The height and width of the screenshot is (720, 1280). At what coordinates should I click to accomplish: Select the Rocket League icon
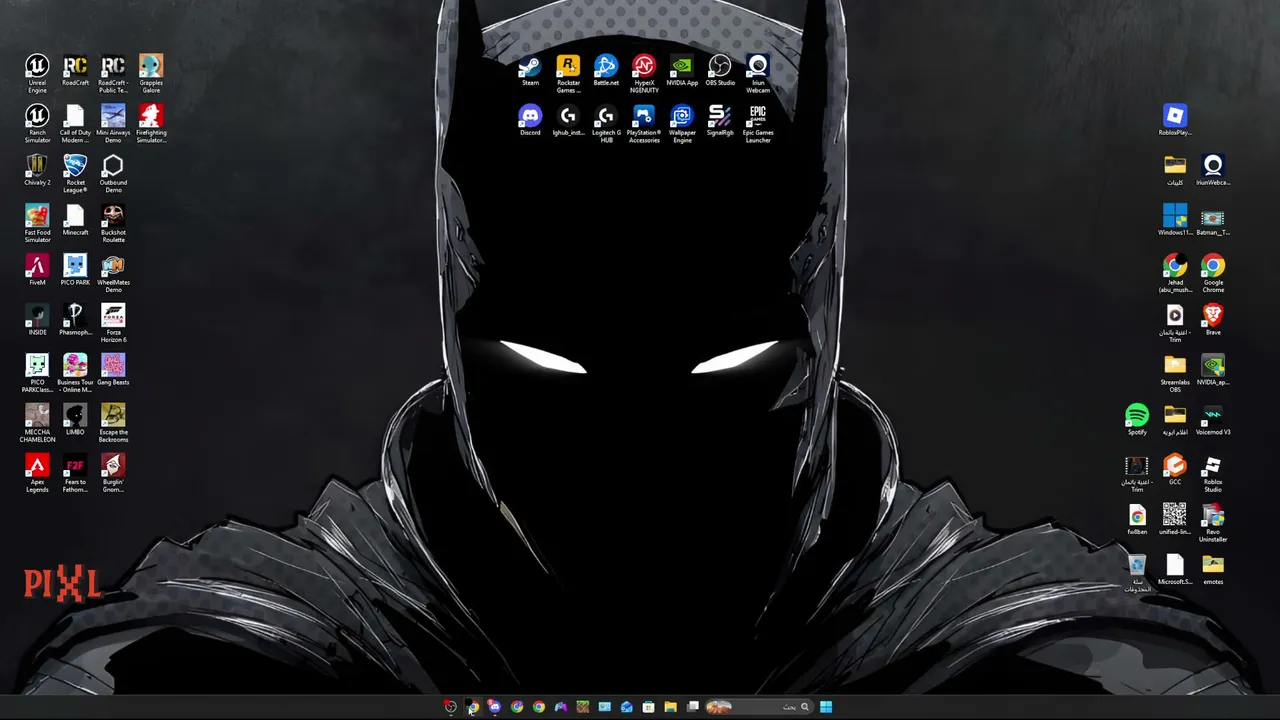tap(75, 174)
